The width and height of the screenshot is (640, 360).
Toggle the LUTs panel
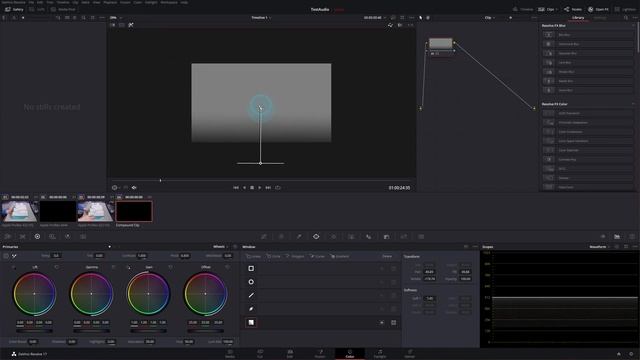click(37, 9)
